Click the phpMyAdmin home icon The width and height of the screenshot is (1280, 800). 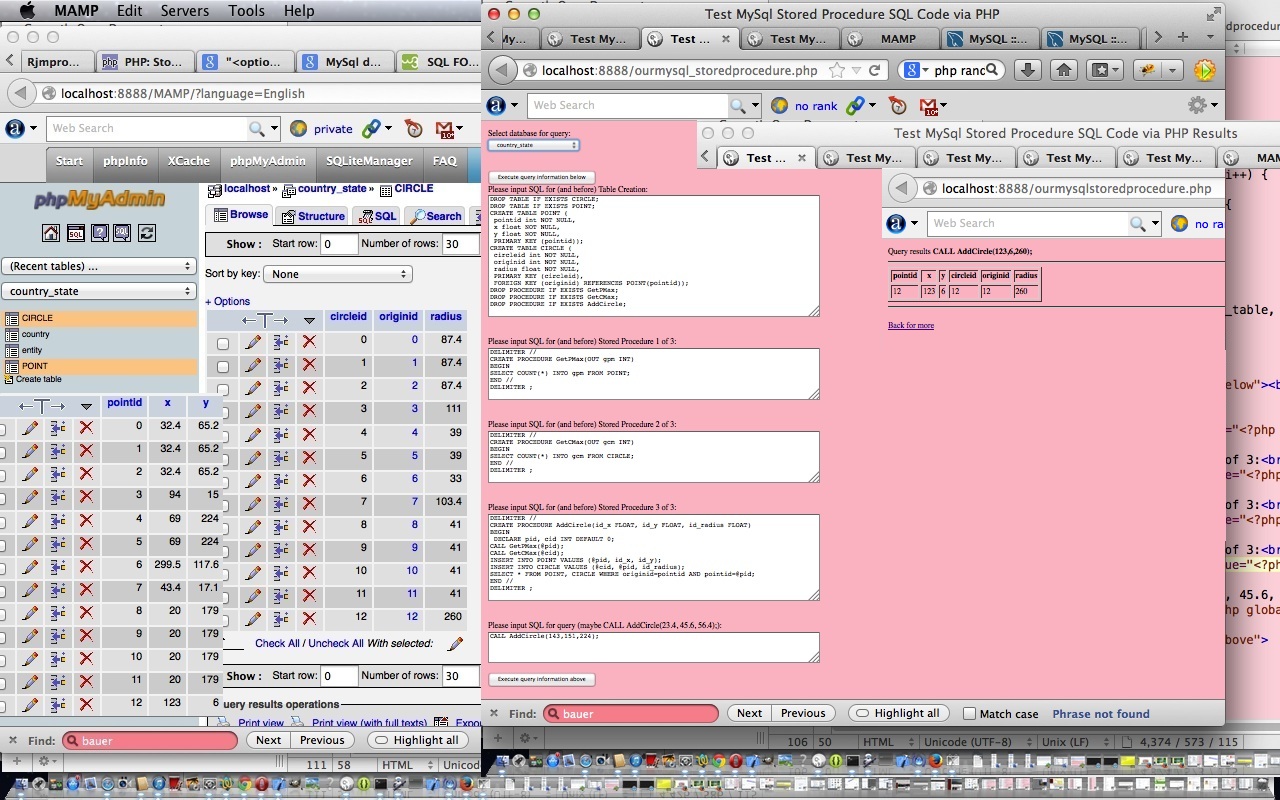click(51, 233)
